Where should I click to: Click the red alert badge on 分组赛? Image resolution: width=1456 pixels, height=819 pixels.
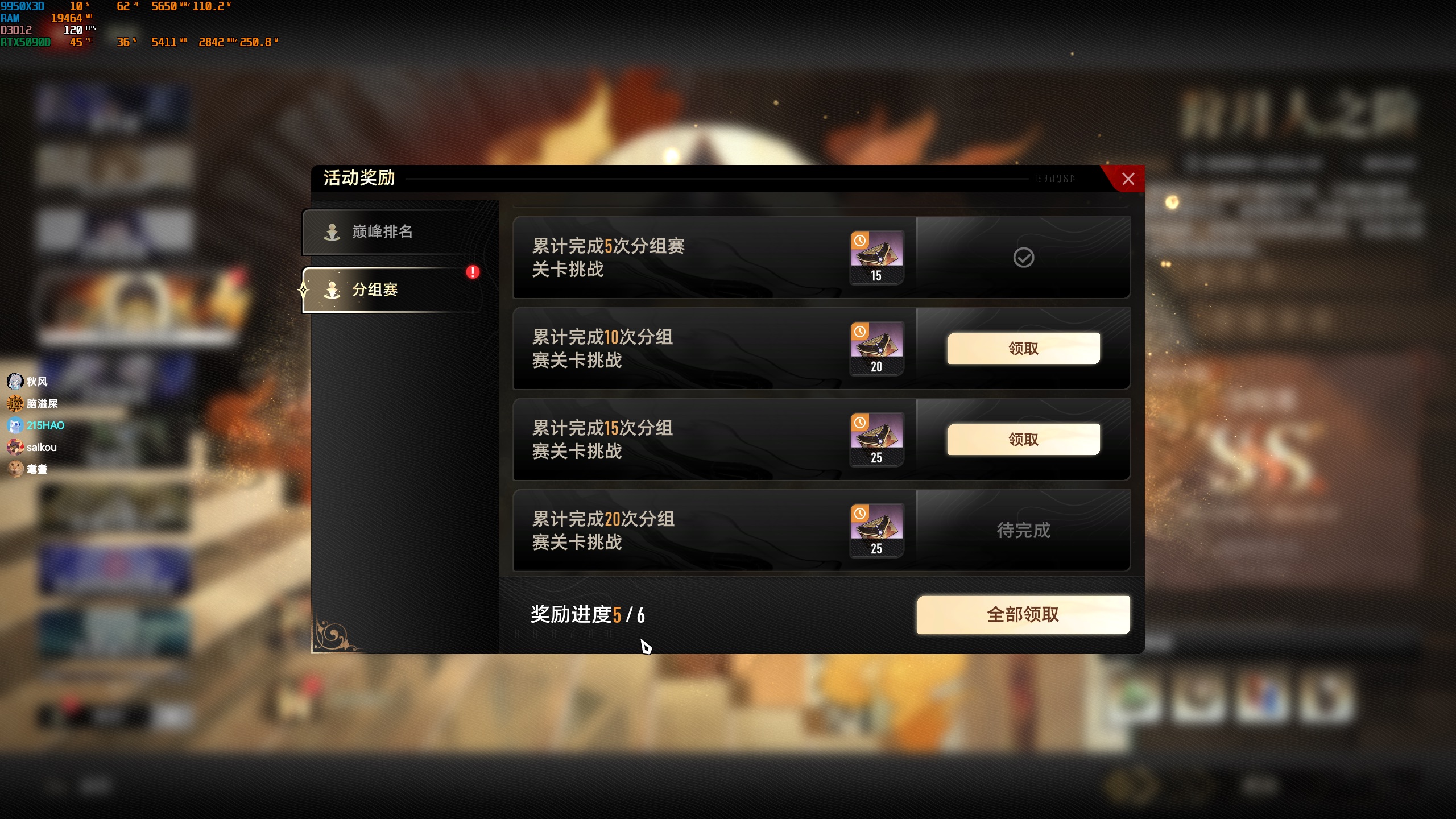(473, 272)
